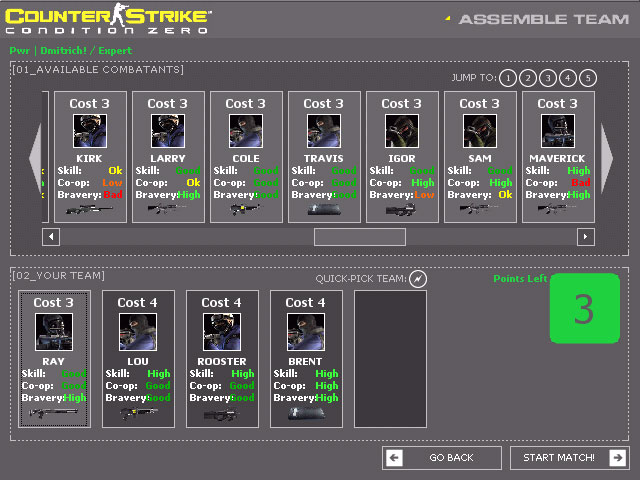Click "Cost 3" on LARRY's card
This screenshot has height=480, width=640.
[x=167, y=104]
